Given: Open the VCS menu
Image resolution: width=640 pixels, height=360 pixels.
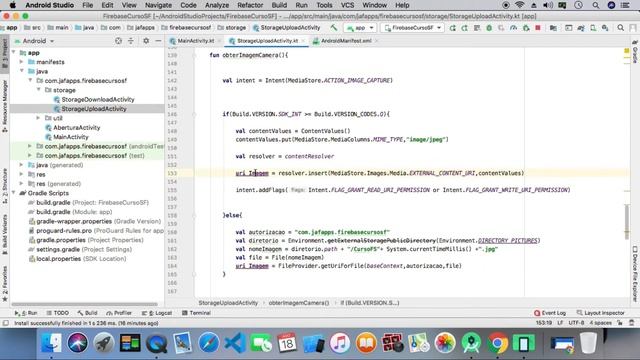Looking at the screenshot, I should click(347, 5).
